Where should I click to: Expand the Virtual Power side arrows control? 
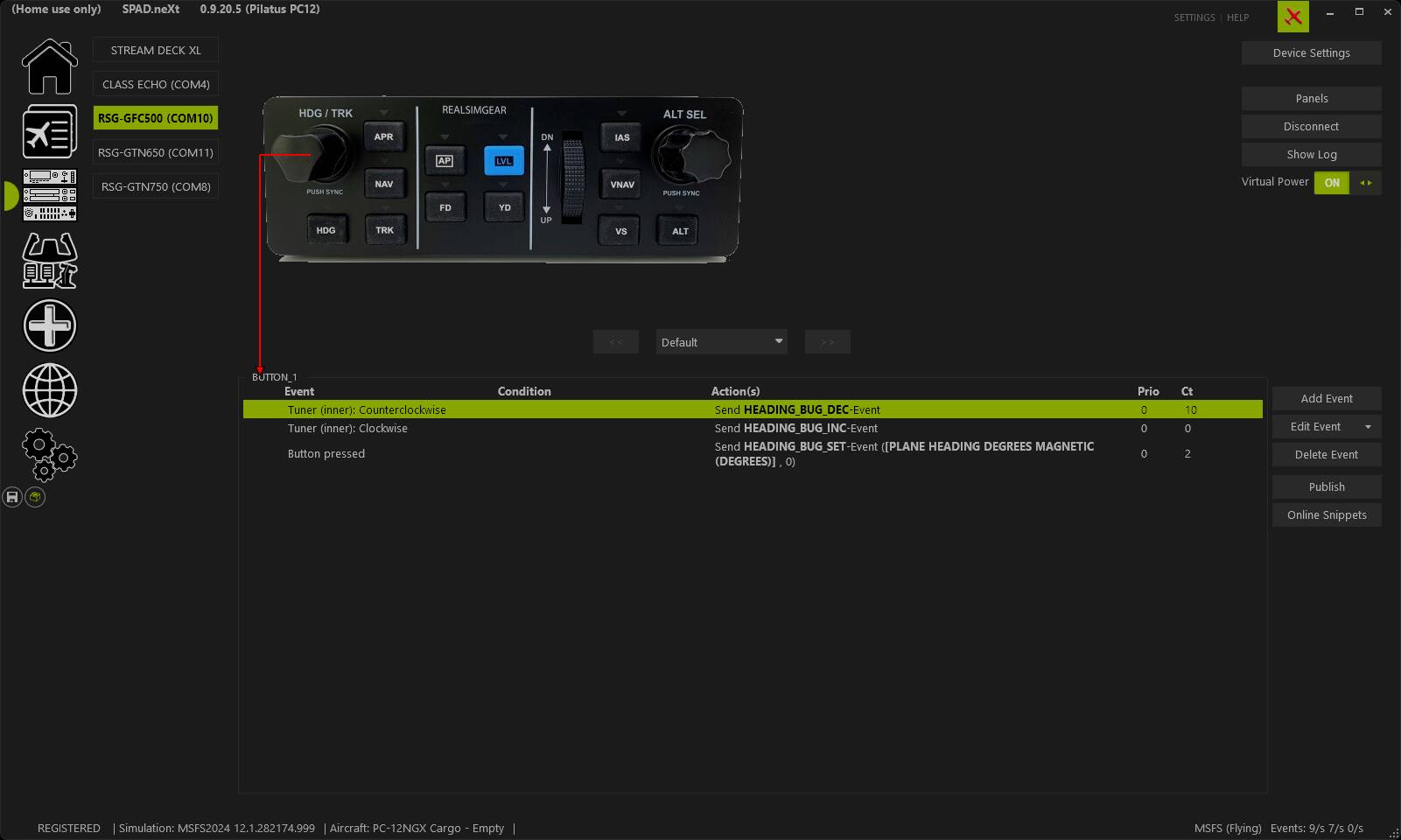point(1367,182)
